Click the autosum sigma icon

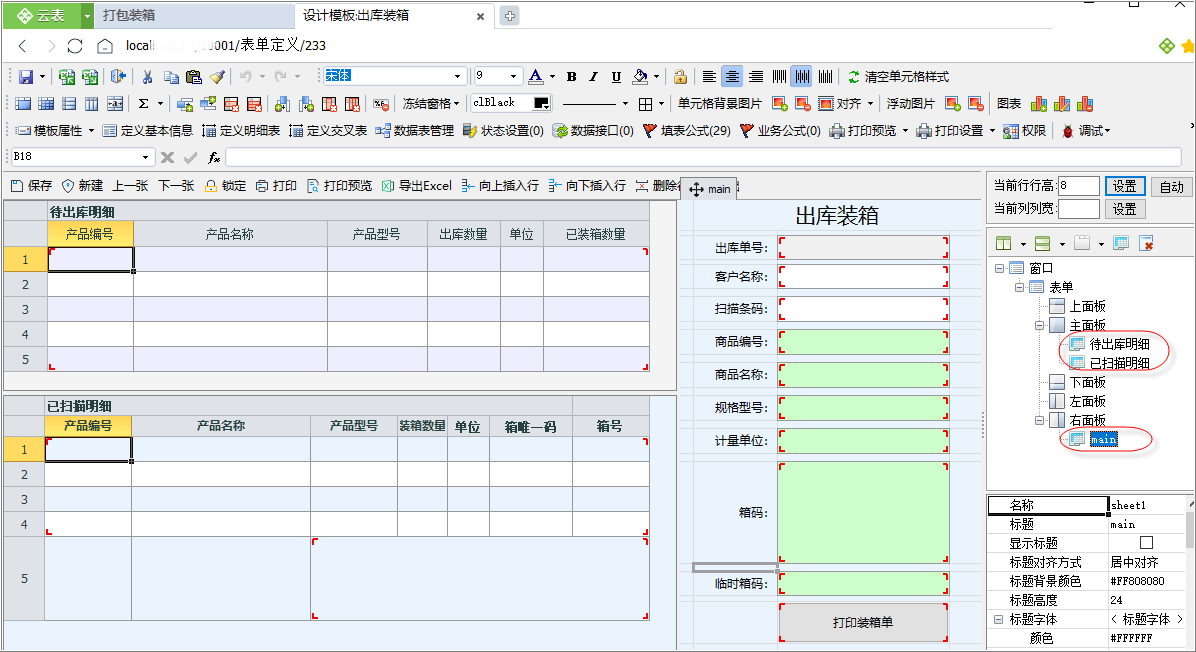143,103
